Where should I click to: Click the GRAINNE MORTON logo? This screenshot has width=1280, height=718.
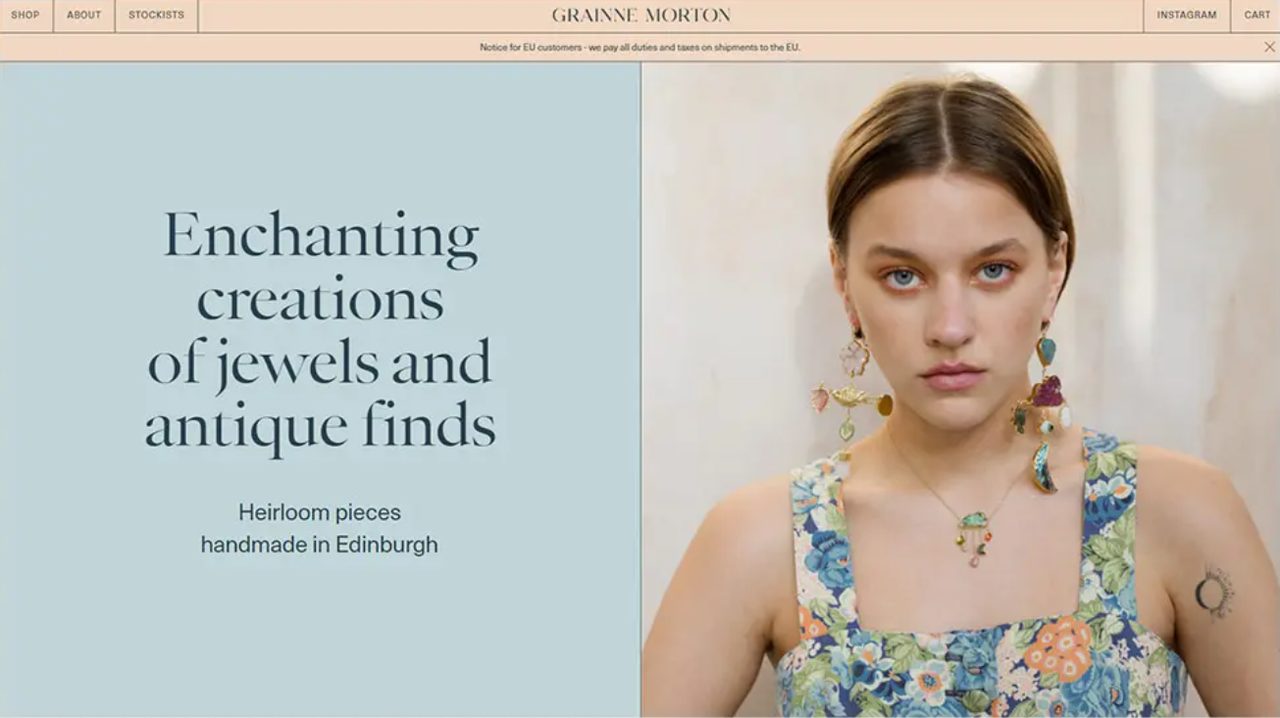641,15
